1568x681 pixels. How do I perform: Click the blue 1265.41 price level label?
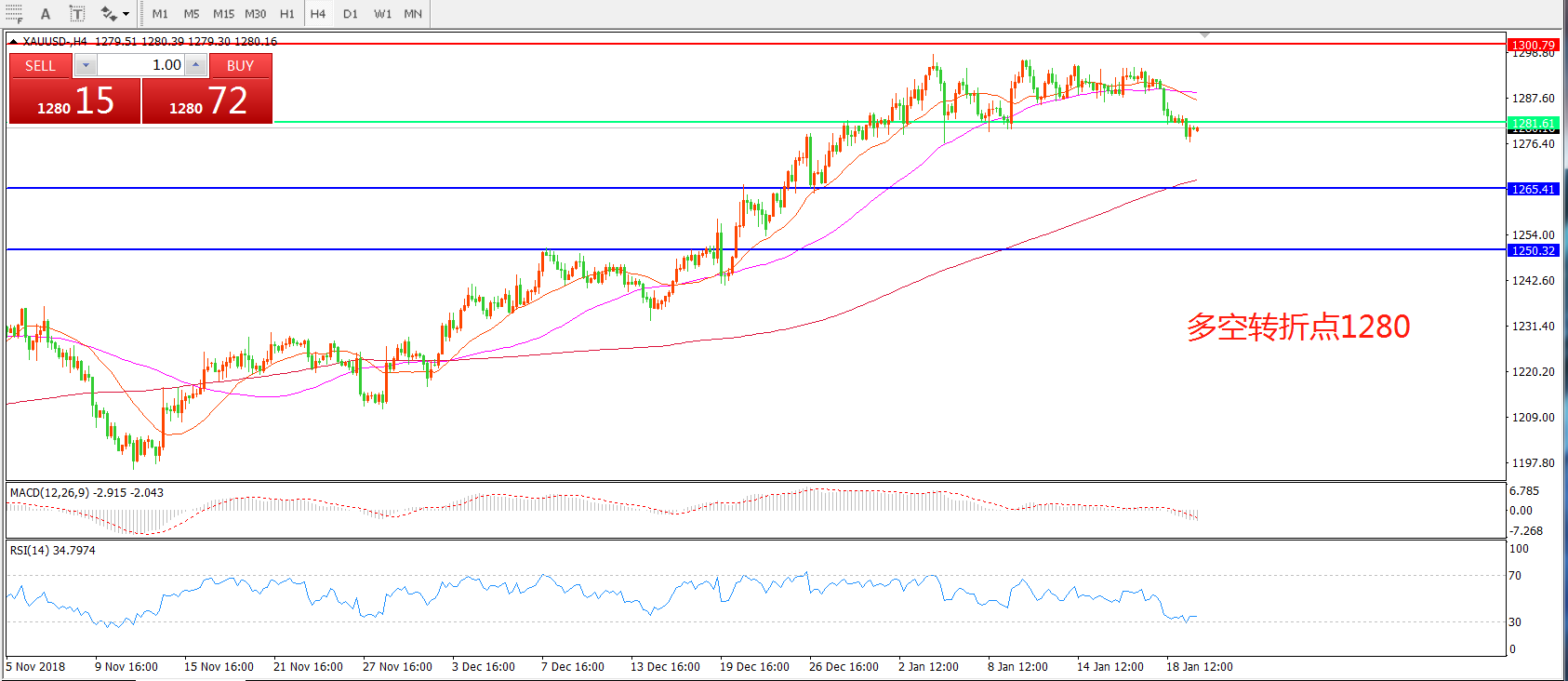point(1533,189)
